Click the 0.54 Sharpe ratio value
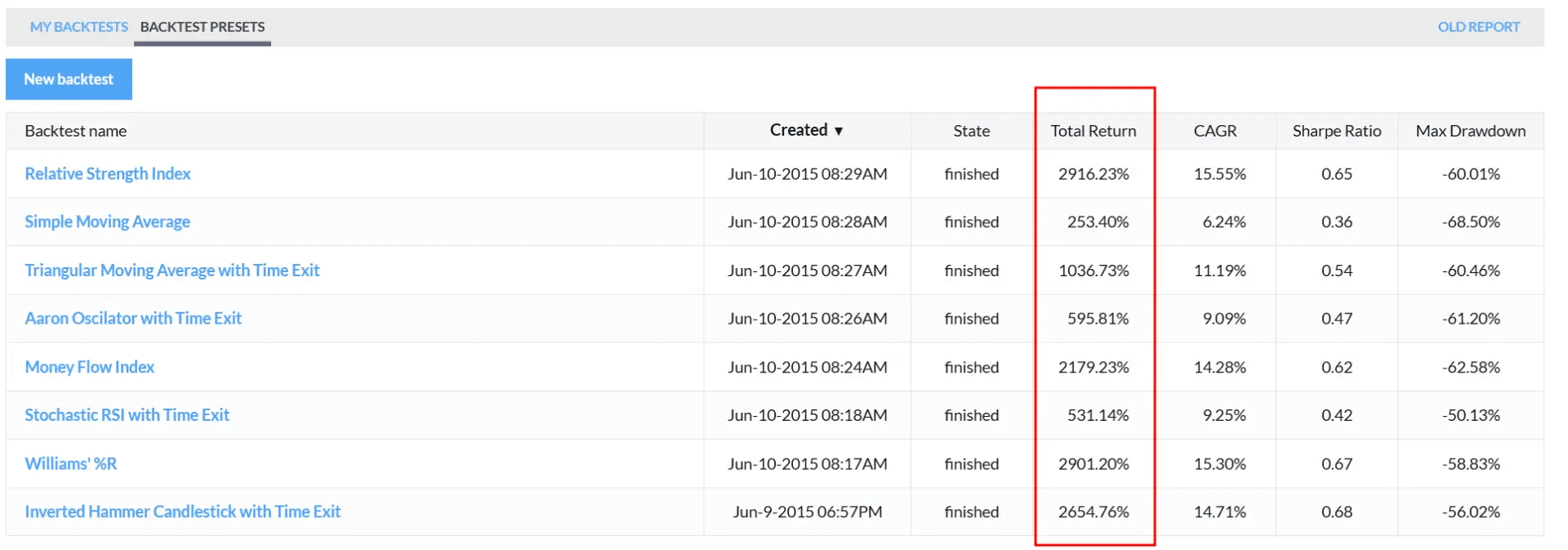The width and height of the screenshot is (1568, 550). click(x=1337, y=271)
